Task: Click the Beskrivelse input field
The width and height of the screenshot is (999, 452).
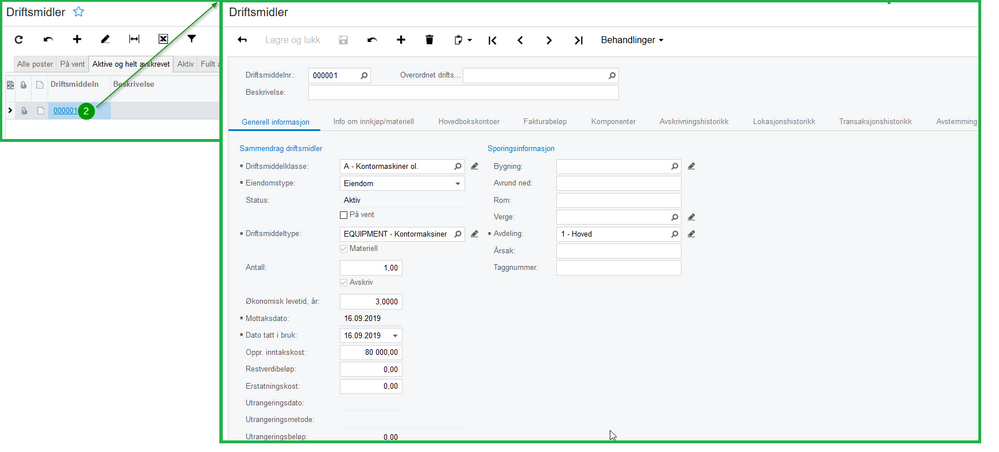Action: pos(463,92)
